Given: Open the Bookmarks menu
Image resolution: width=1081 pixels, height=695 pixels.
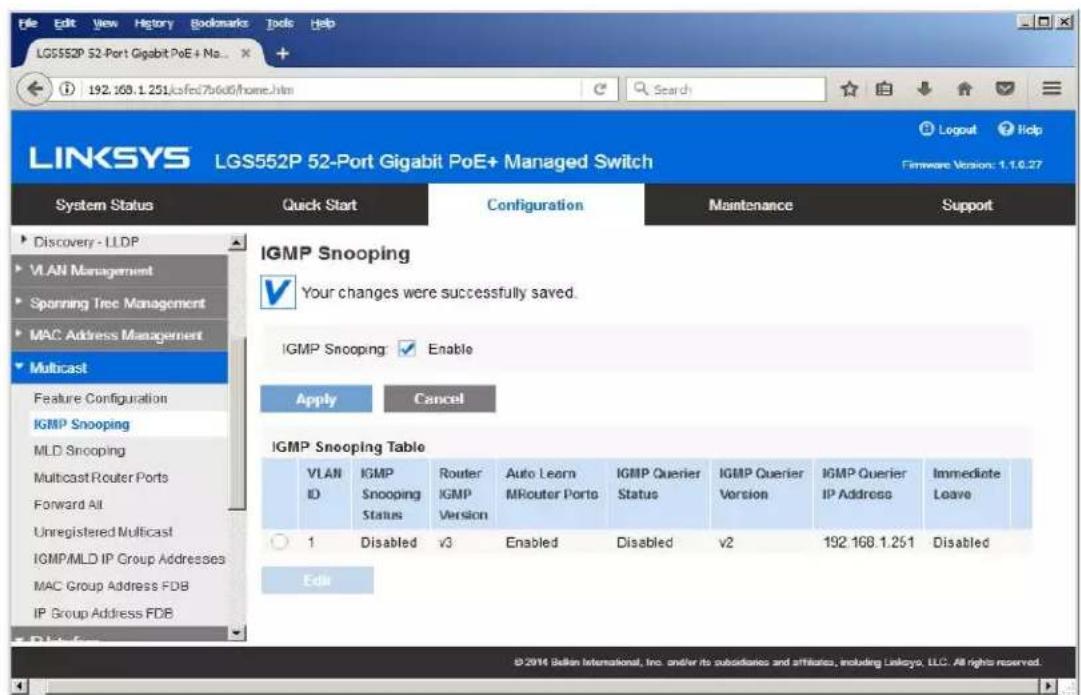Looking at the screenshot, I should coord(219,23).
